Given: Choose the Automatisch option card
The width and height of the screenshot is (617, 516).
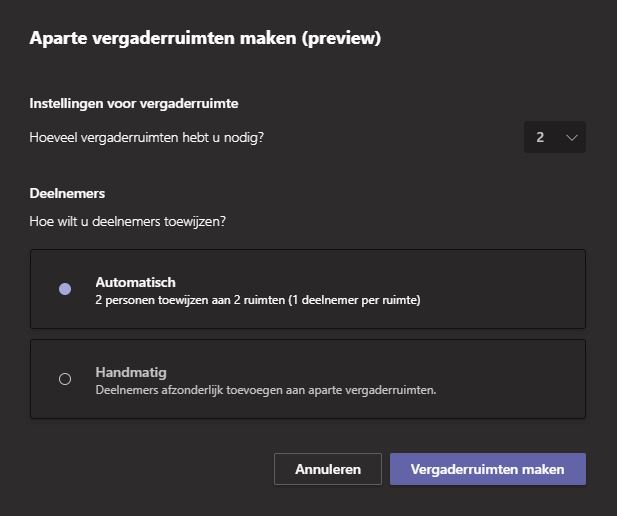Looking at the screenshot, I should click(x=308, y=289).
